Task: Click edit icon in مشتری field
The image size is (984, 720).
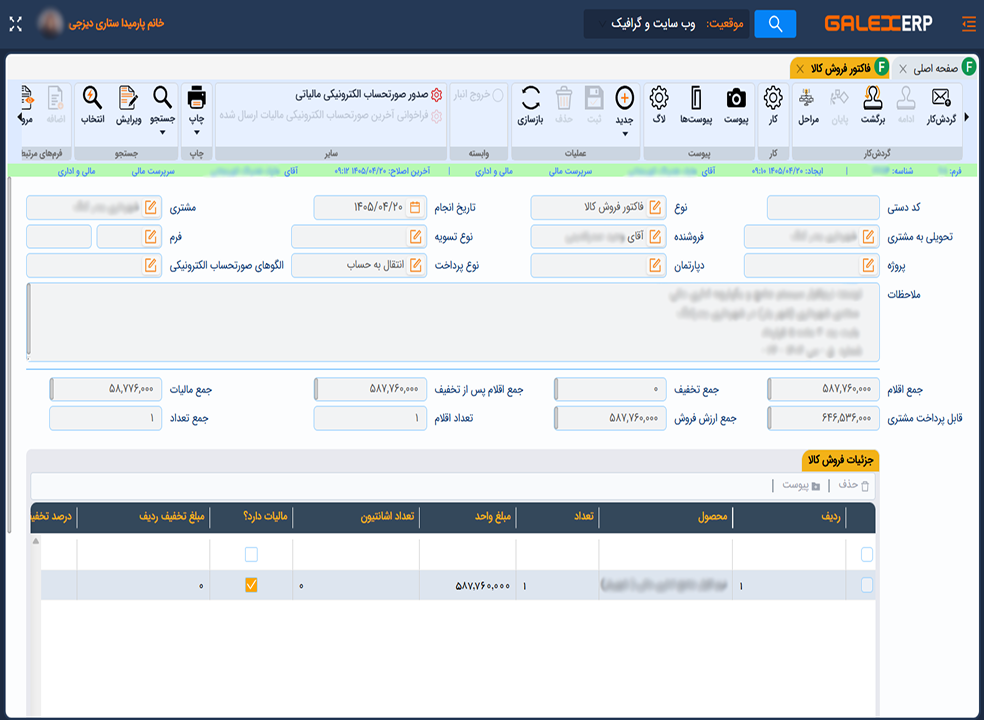Action: click(x=151, y=207)
